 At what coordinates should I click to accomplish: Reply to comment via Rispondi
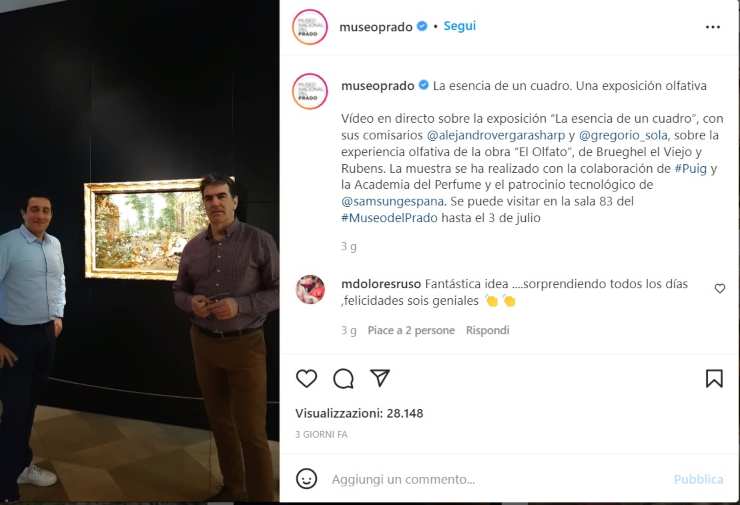(488, 330)
